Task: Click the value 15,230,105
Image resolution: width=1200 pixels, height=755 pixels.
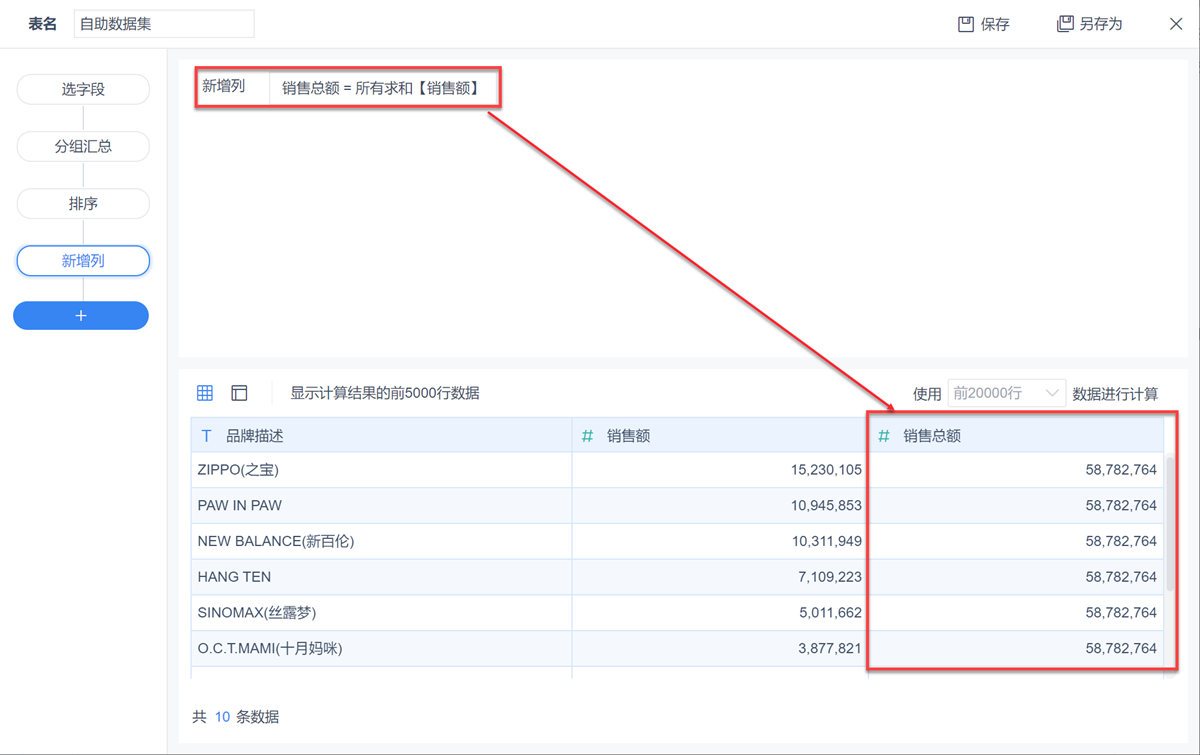Action: pos(826,470)
